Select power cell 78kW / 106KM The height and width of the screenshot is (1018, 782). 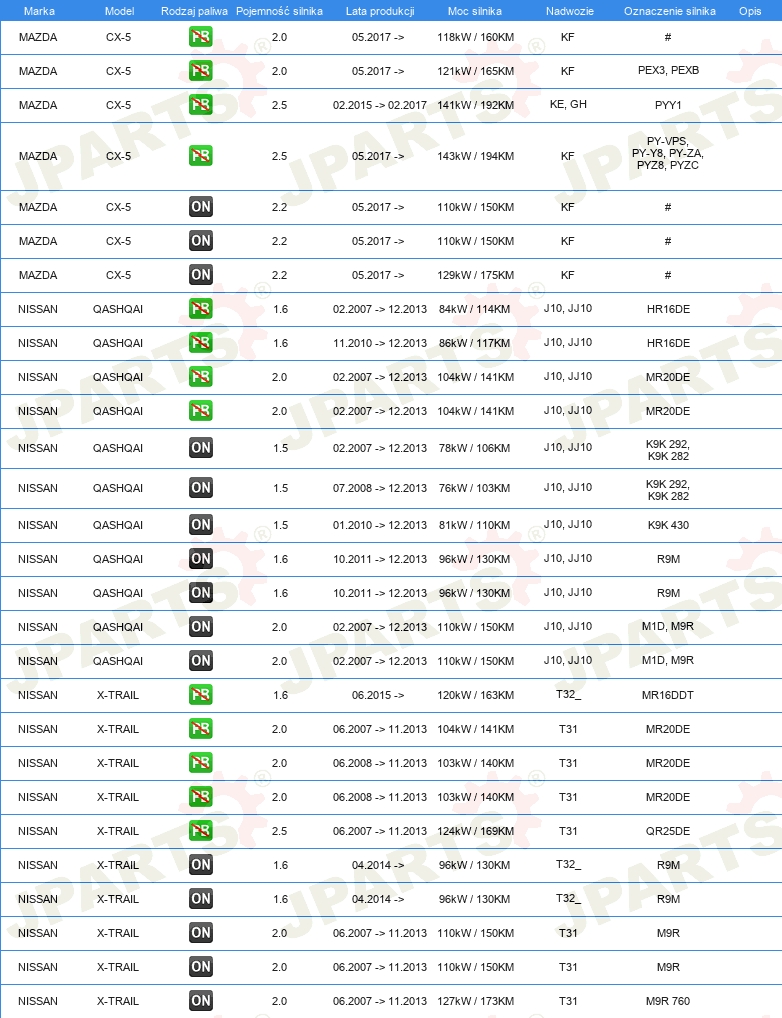475,448
